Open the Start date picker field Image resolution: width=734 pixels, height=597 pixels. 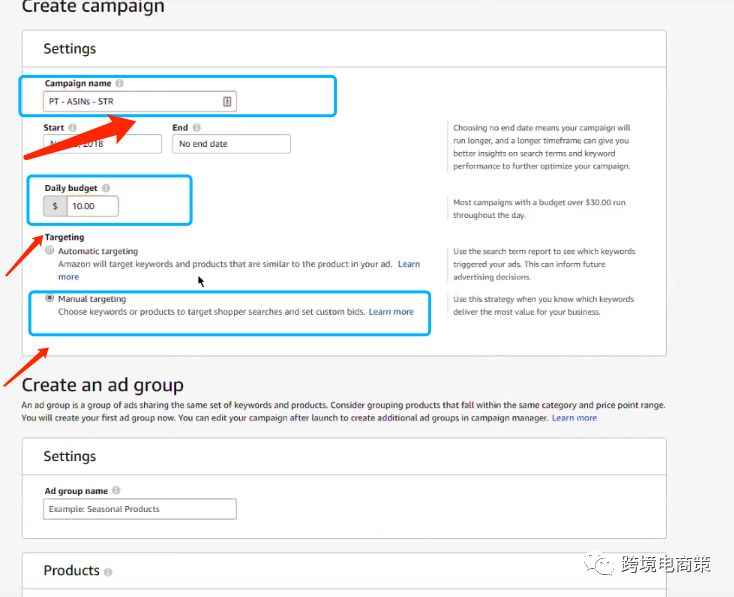click(102, 144)
